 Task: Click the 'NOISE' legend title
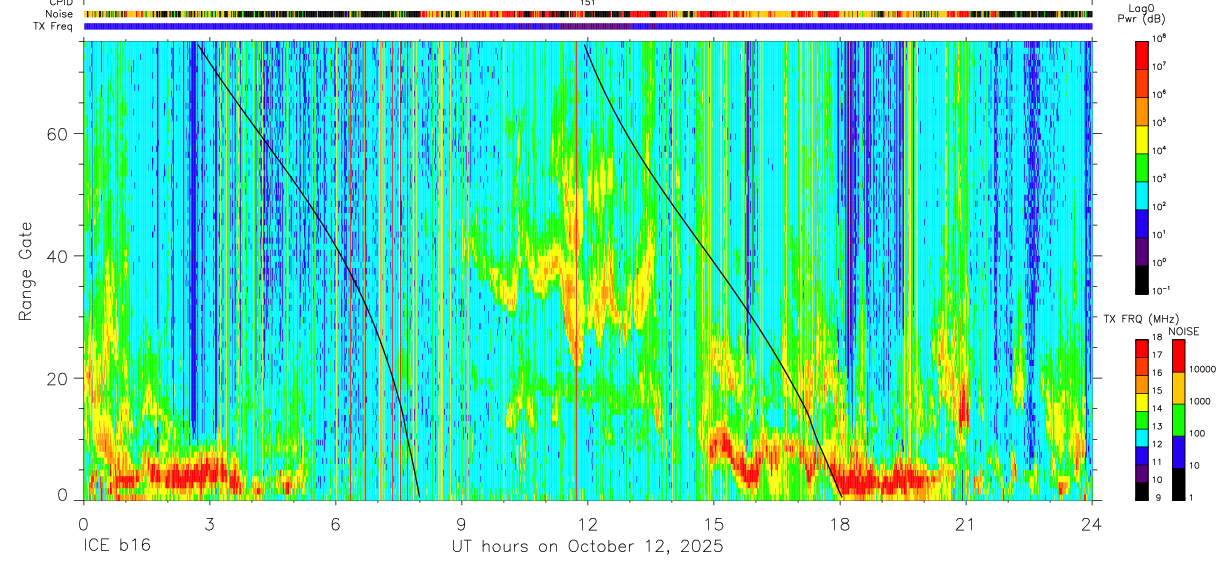click(1184, 330)
